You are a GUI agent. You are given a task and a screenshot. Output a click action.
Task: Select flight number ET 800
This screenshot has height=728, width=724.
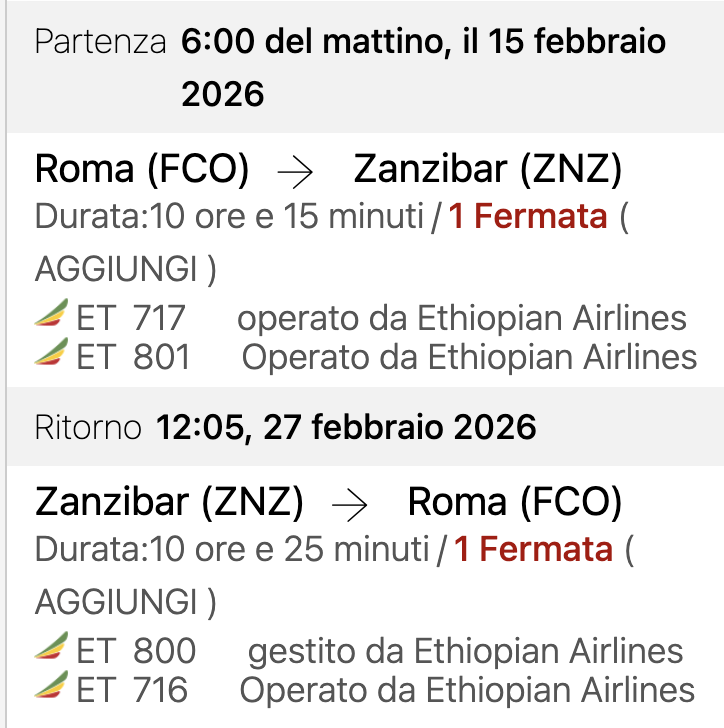pyautogui.click(x=136, y=651)
